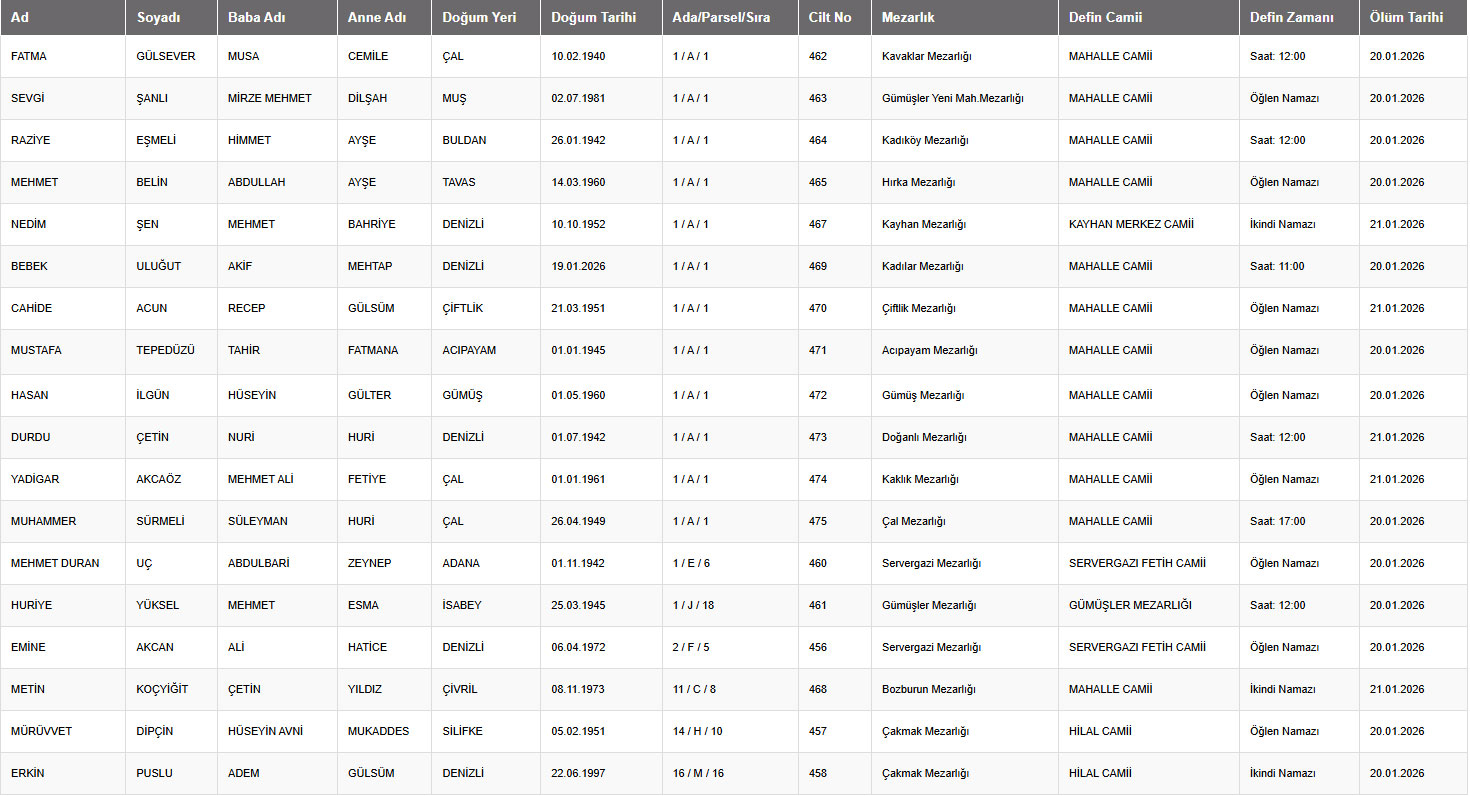This screenshot has width=1470, height=796.
Task: Click the "Defin Camii" column header
Action: coord(1105,17)
